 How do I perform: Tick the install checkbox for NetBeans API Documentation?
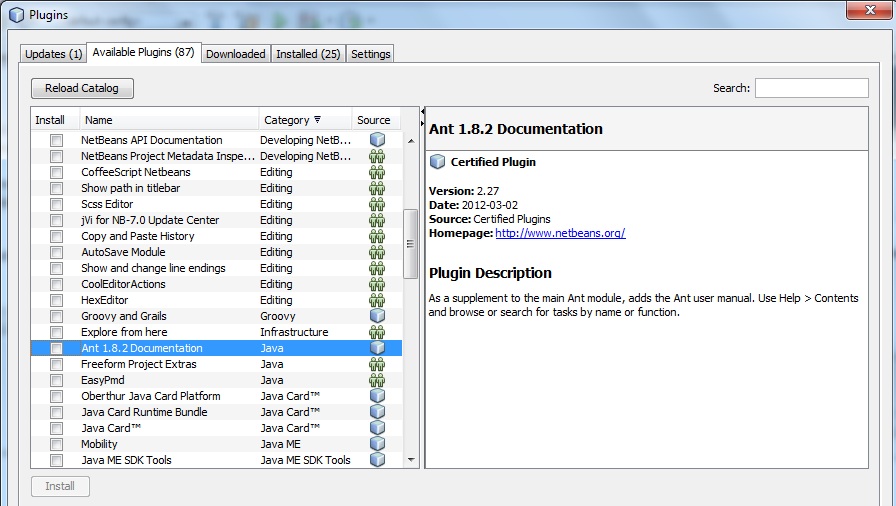[x=56, y=140]
